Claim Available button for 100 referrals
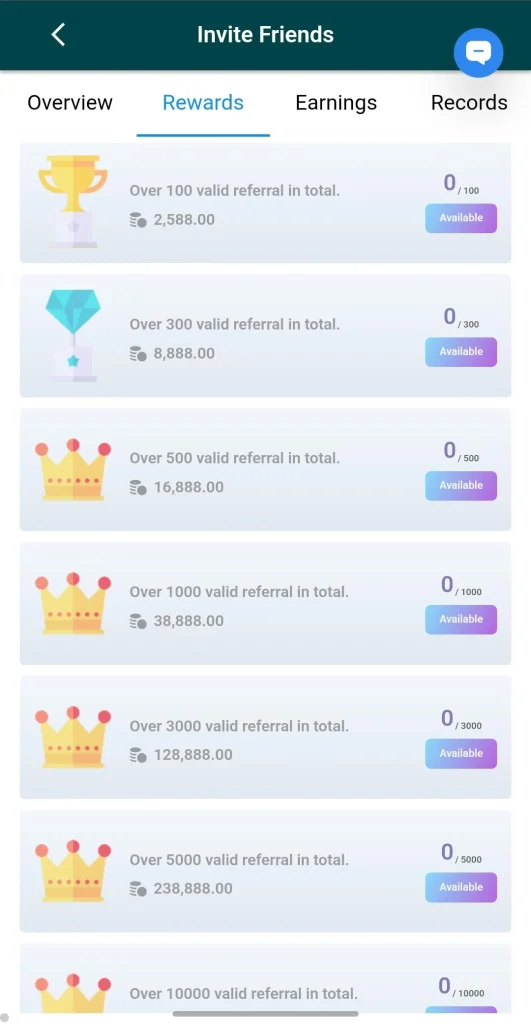This screenshot has height=1024, width=531. tap(461, 218)
